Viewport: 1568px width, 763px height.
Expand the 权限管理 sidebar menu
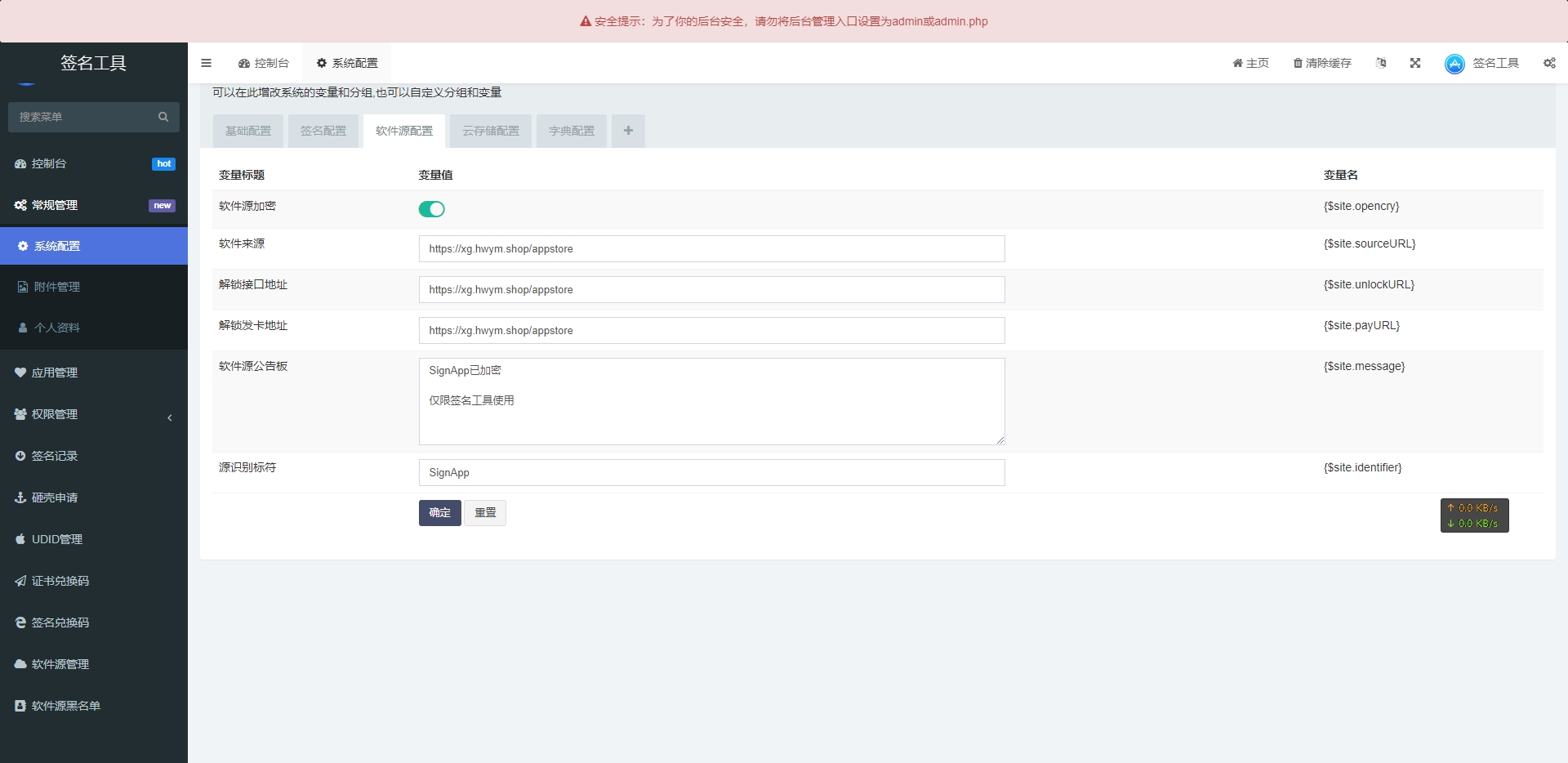[94, 414]
